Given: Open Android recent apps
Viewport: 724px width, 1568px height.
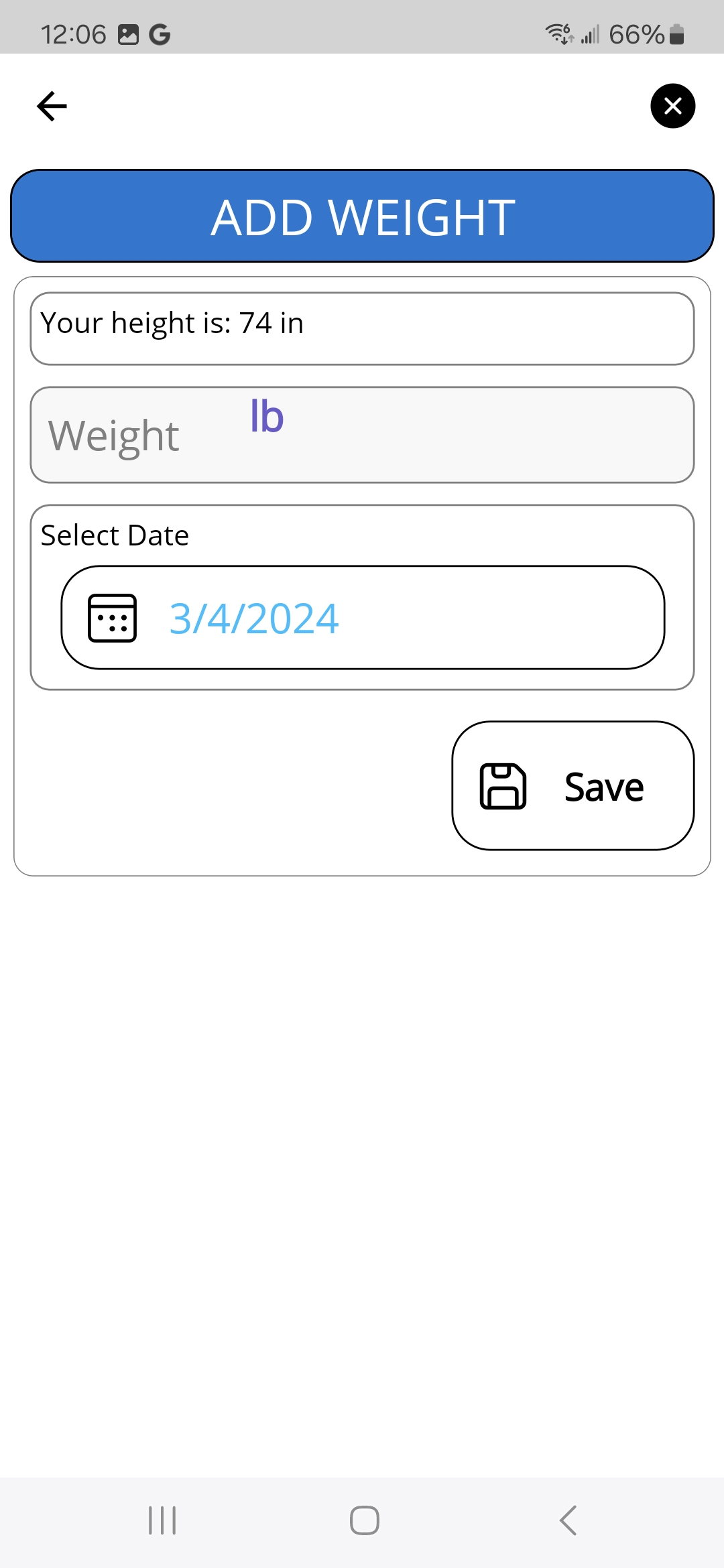Looking at the screenshot, I should coord(162,1520).
